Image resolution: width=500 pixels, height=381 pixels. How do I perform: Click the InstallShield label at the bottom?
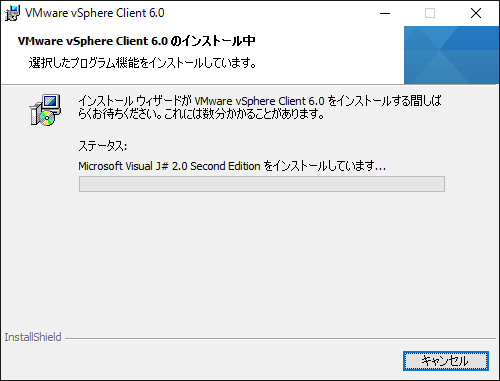click(33, 337)
